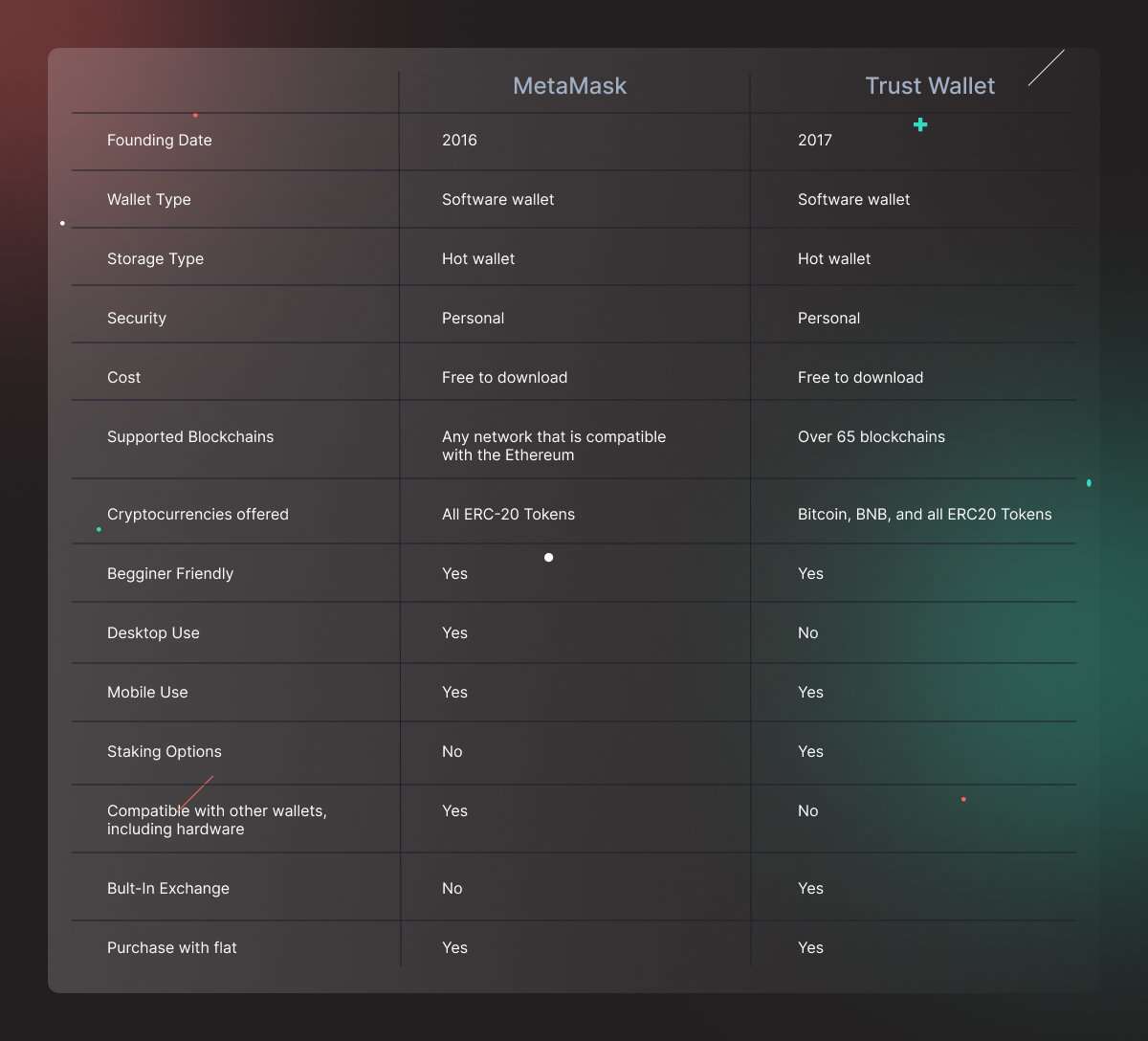Click Trust Wallet's Yes for Begginer Friendly

(811, 573)
